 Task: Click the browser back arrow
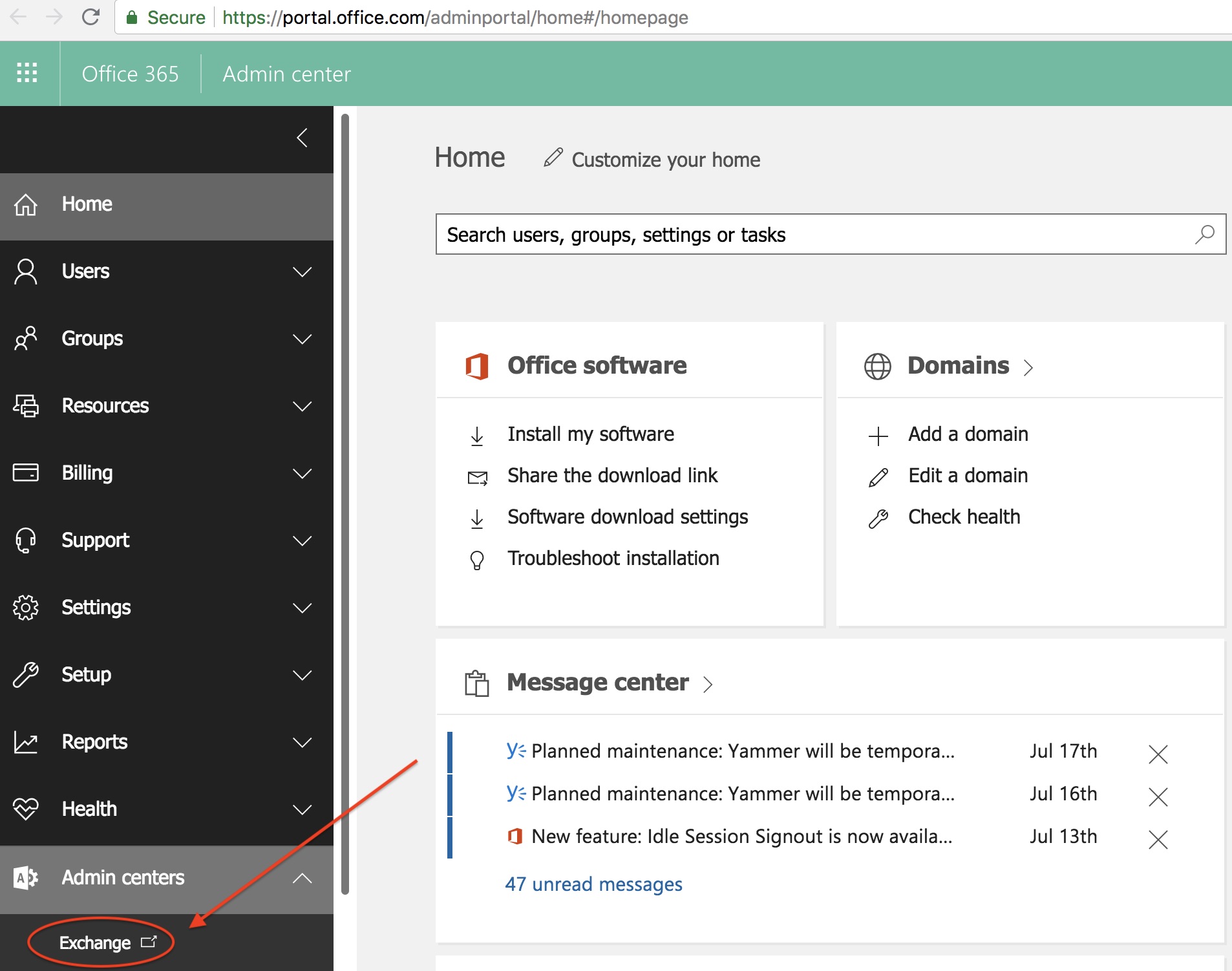(19, 17)
